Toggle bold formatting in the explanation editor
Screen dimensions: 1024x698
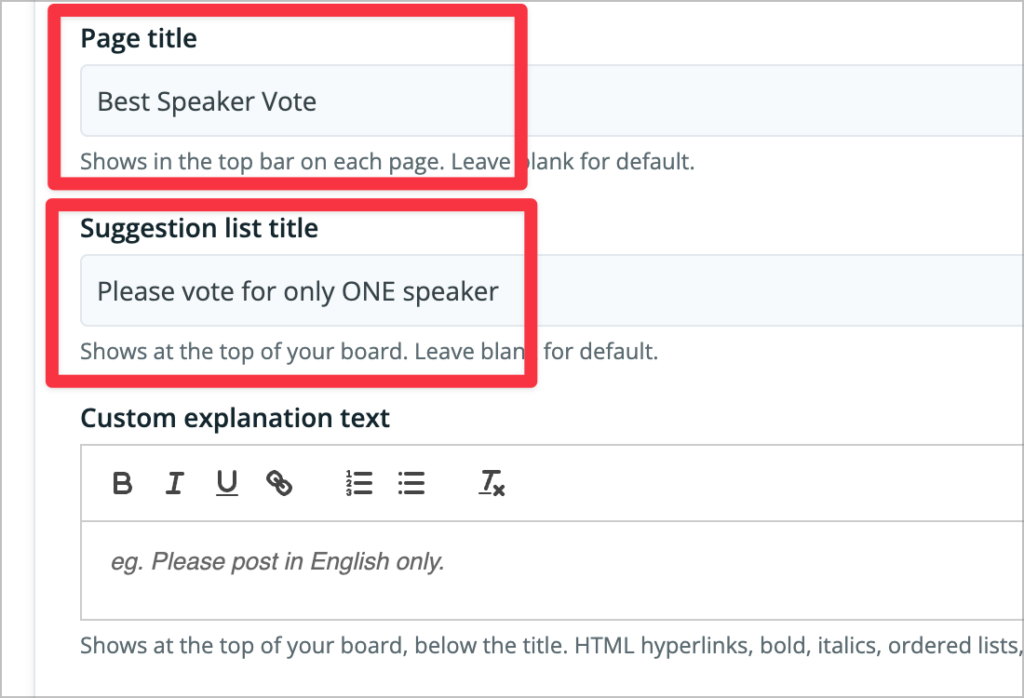[122, 483]
